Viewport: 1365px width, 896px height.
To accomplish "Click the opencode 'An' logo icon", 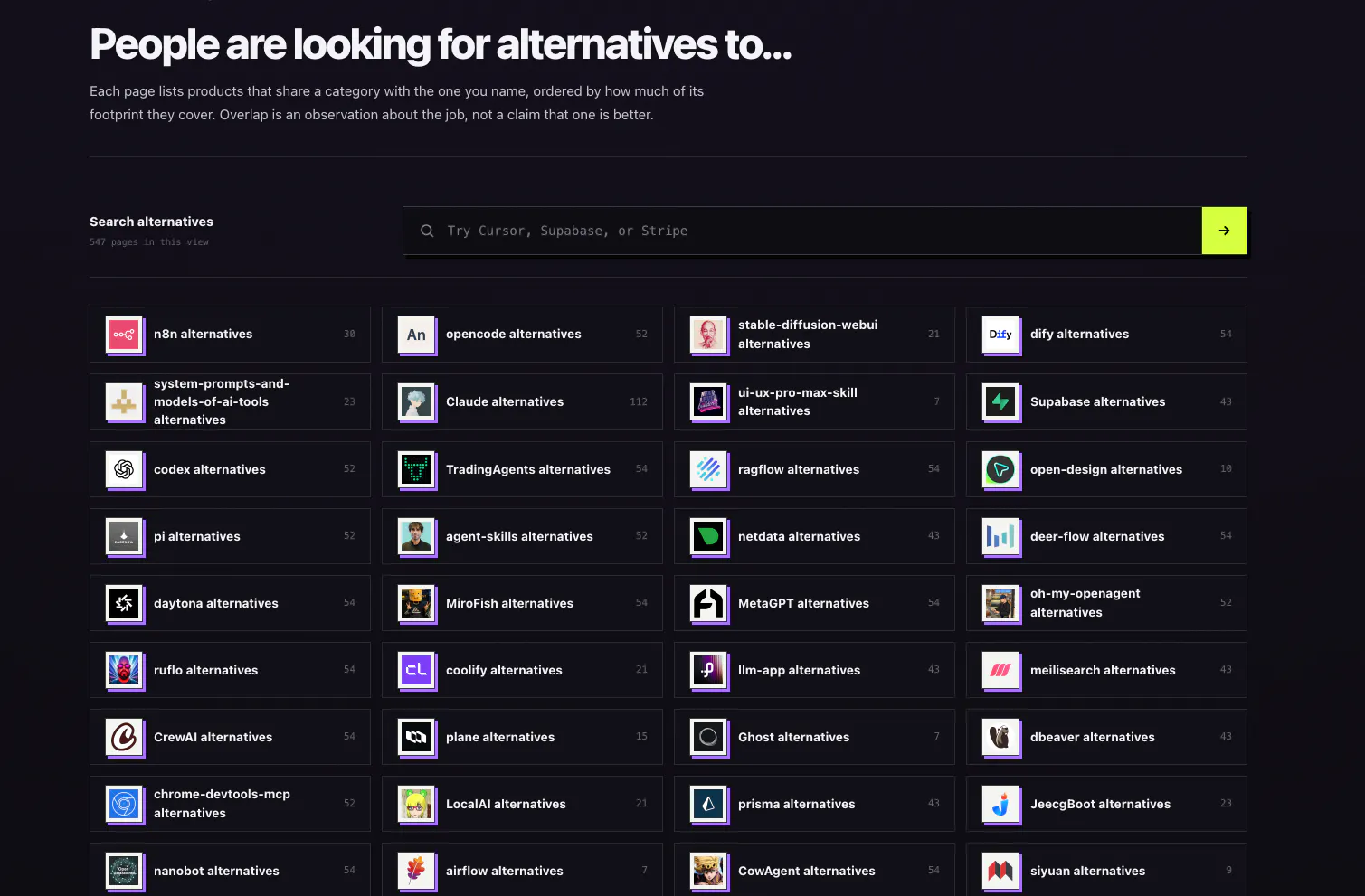I will [x=416, y=335].
